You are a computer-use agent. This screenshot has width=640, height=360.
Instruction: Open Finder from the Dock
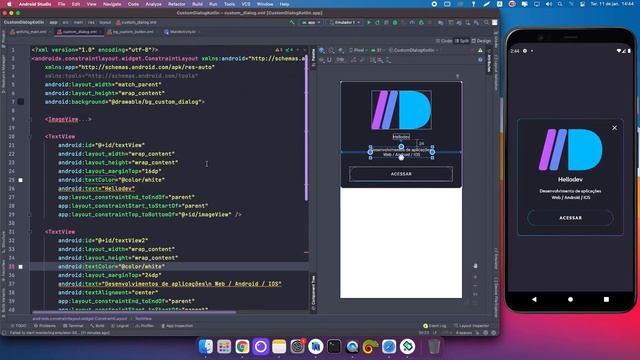206,347
